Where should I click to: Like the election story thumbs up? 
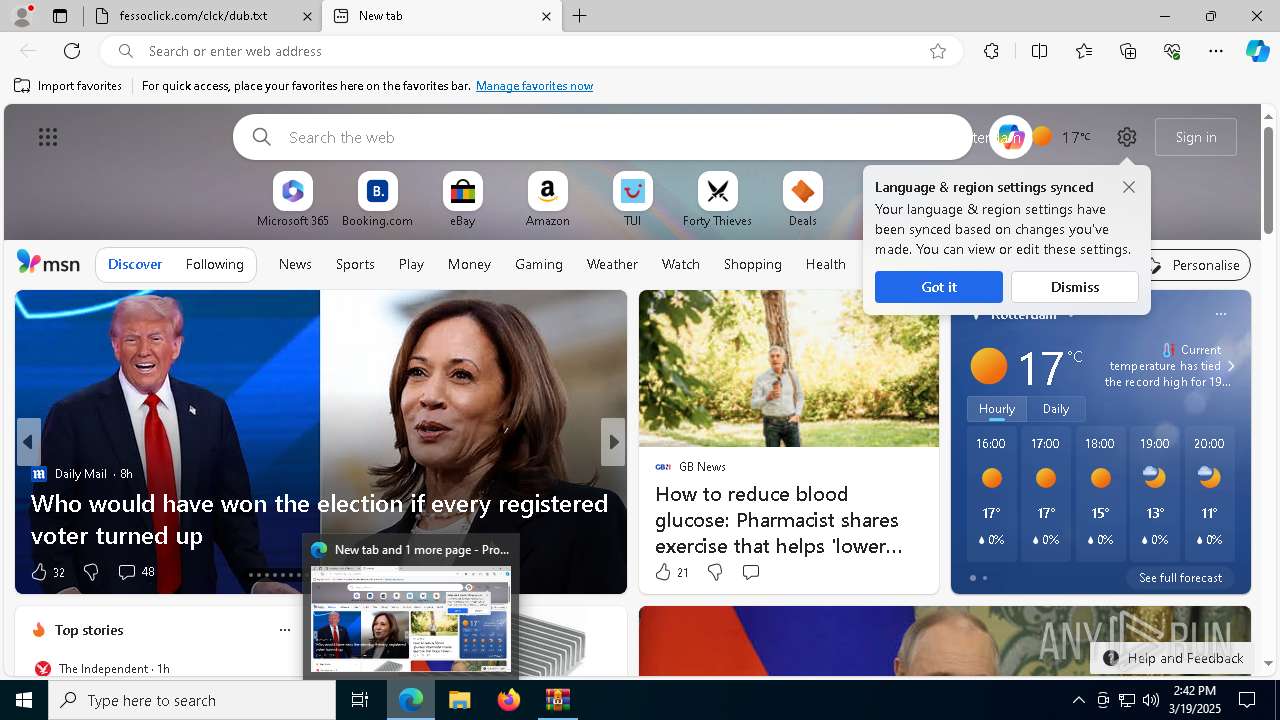(39, 572)
